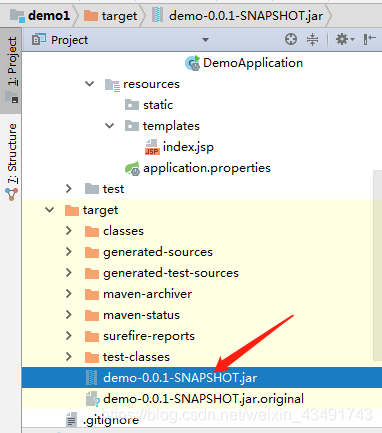Screen dimensions: 382x433
Task: Click the classes folder icon
Action: pyautogui.click(x=92, y=231)
